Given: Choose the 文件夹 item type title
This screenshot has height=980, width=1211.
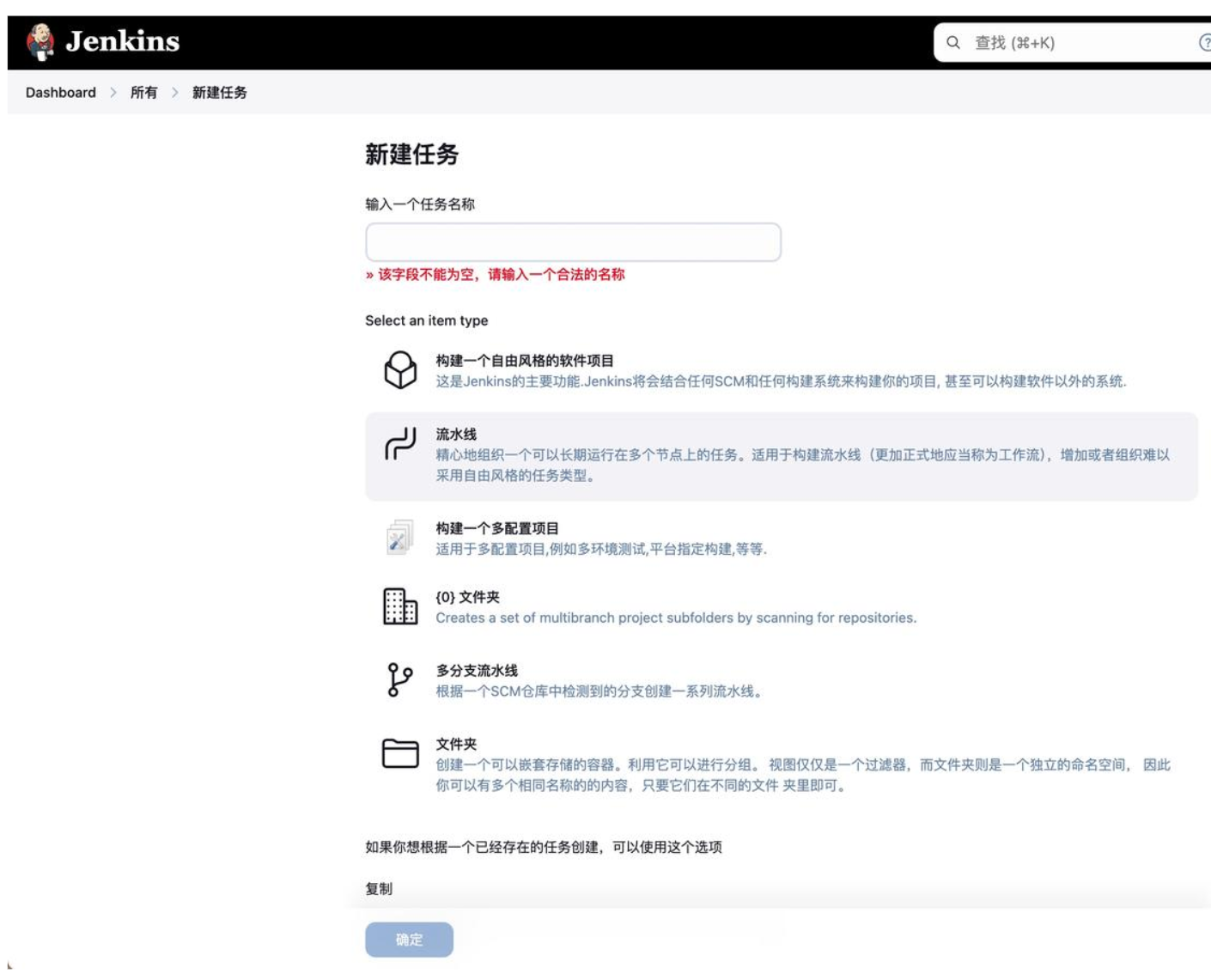Looking at the screenshot, I should pos(456,745).
